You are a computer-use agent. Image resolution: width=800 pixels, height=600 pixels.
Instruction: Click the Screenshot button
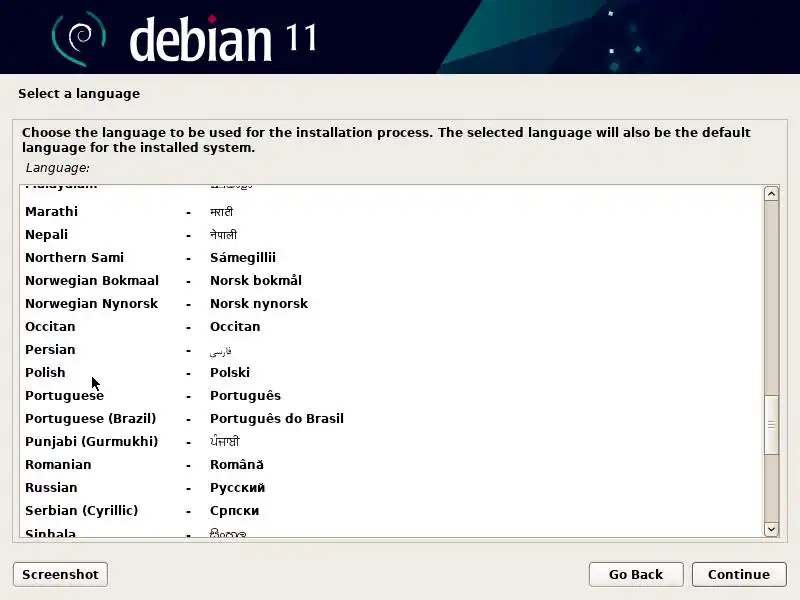point(60,574)
